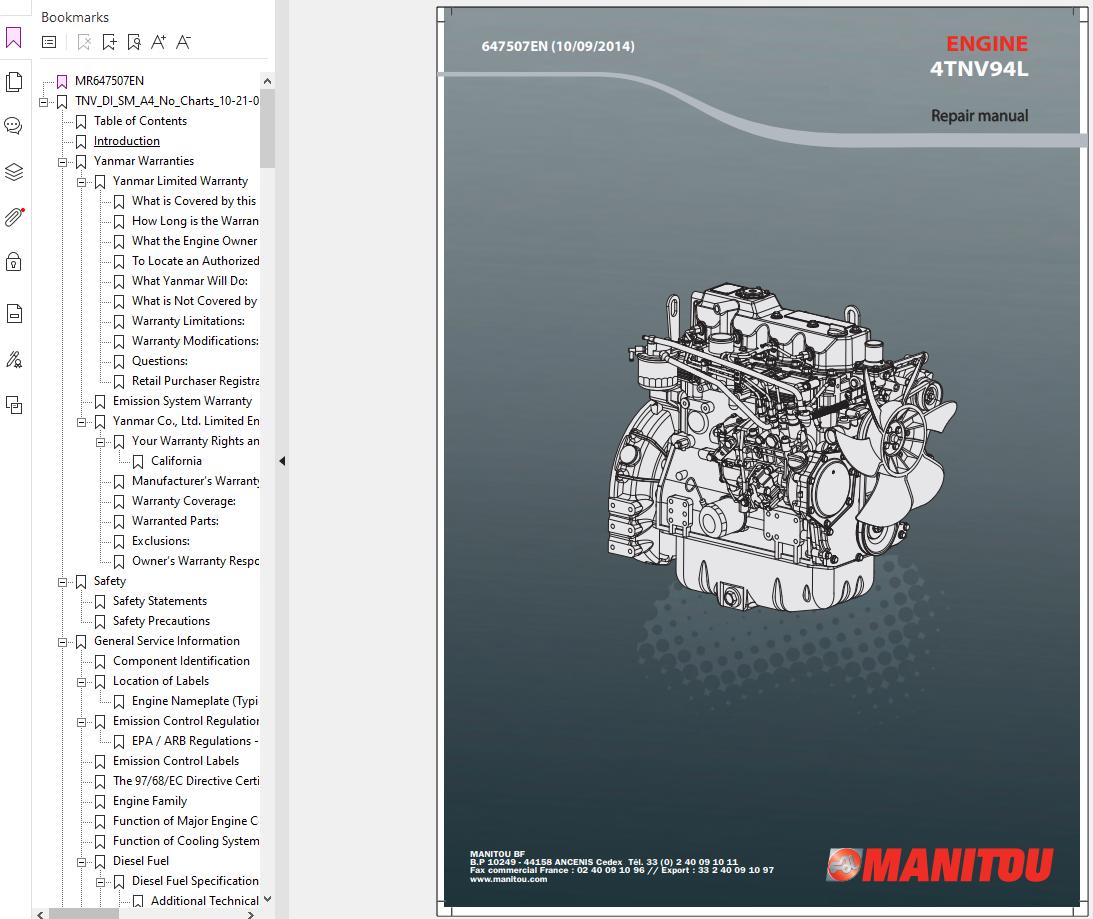
Task: Open the Bookmarks panel icon in sidebar
Action: pos(14,38)
